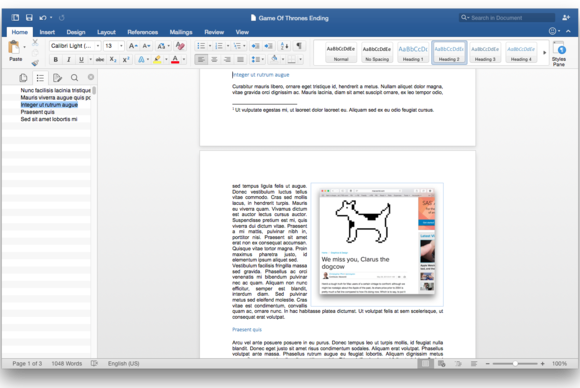
Task: Switch to Print Layout view icon
Action: pyautogui.click(x=425, y=364)
